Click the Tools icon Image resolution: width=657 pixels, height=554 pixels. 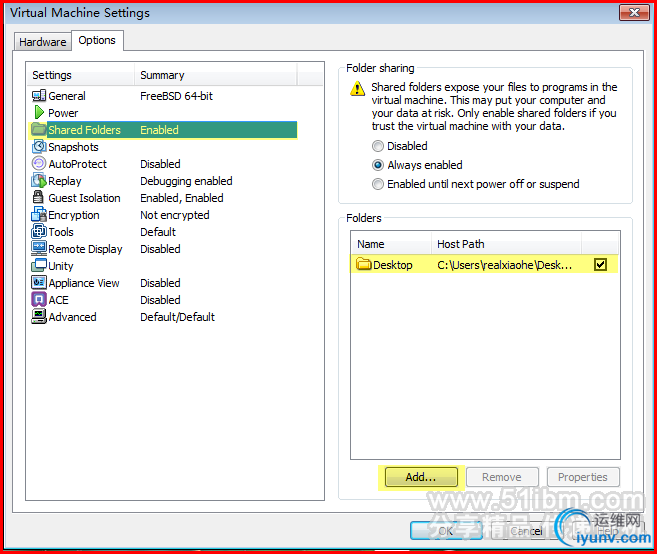pyautogui.click(x=39, y=231)
